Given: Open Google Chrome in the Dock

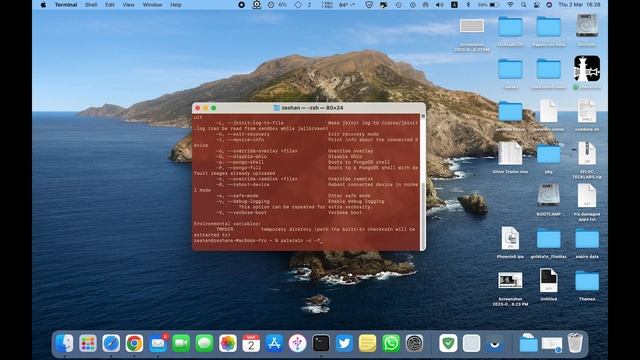Looking at the screenshot, I should tap(134, 343).
